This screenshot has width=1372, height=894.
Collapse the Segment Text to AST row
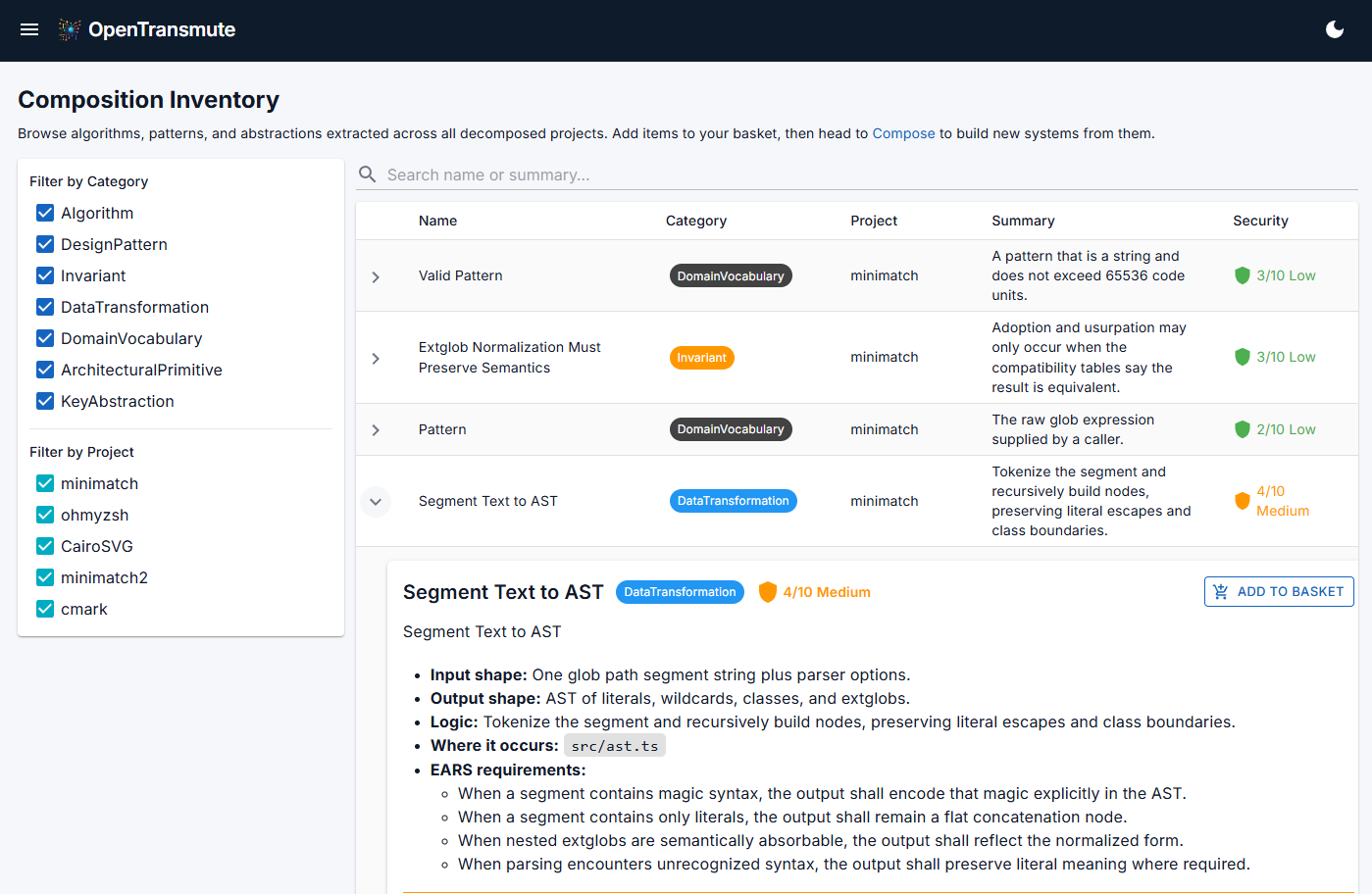[376, 501]
